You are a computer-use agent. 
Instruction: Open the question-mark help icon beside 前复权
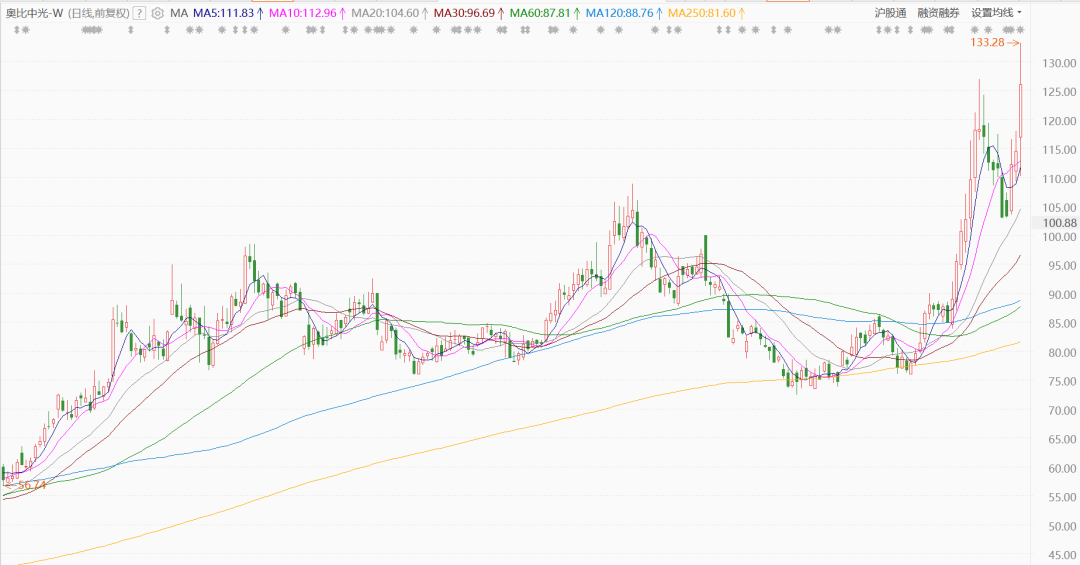coord(139,13)
